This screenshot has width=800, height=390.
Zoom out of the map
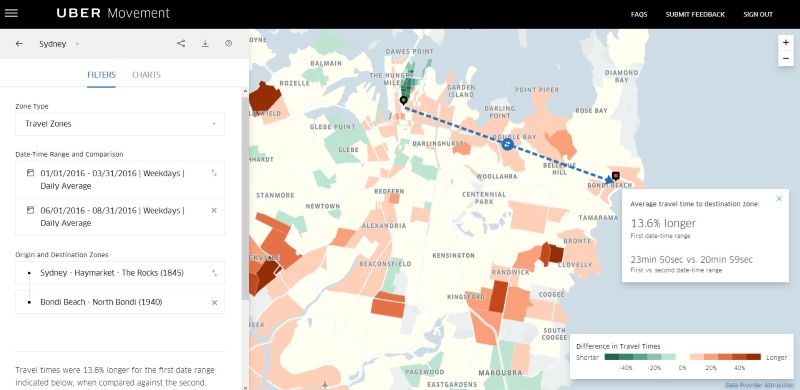(786, 59)
